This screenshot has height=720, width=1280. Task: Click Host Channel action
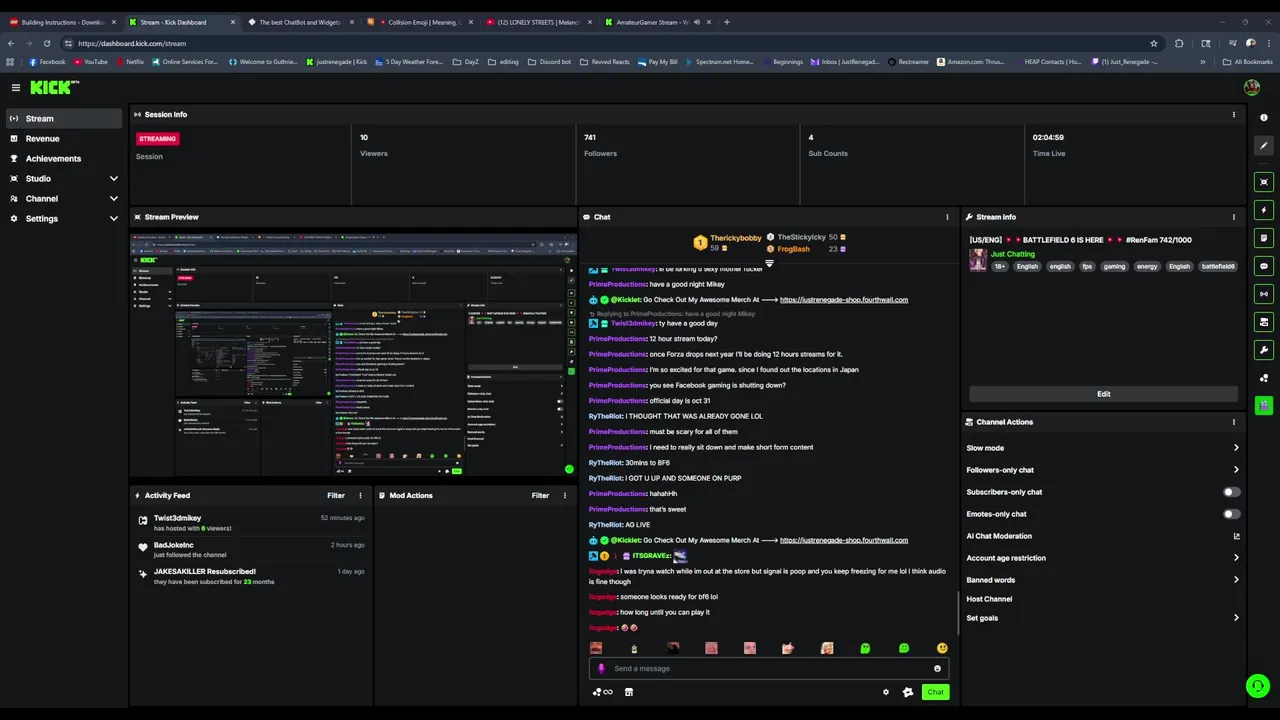989,599
